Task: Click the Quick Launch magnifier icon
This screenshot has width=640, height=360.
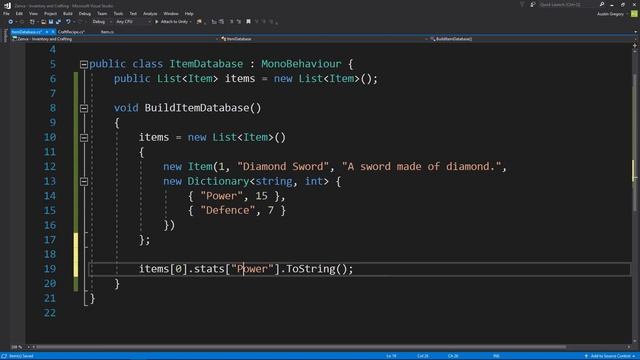Action: (x=602, y=4)
